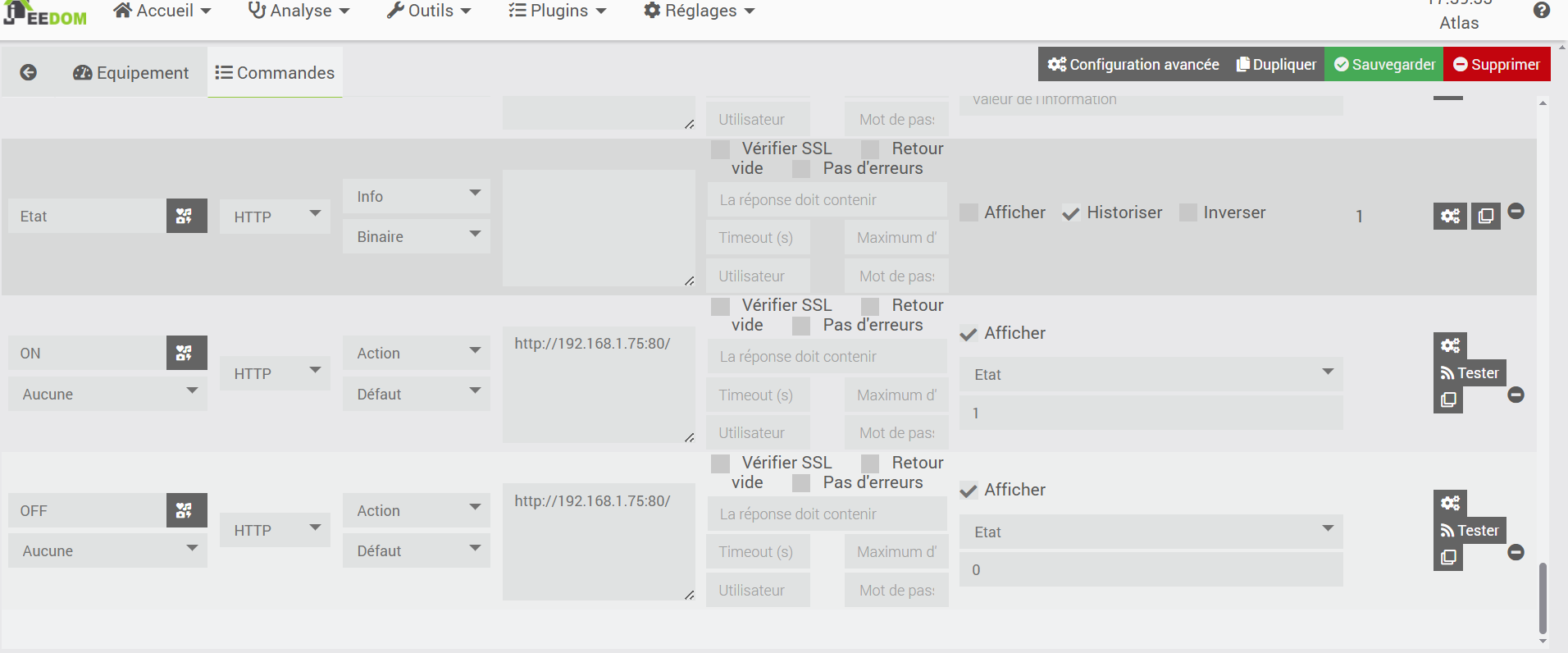1568x653 pixels.
Task: Test the ON command with Tester
Action: [x=1470, y=372]
